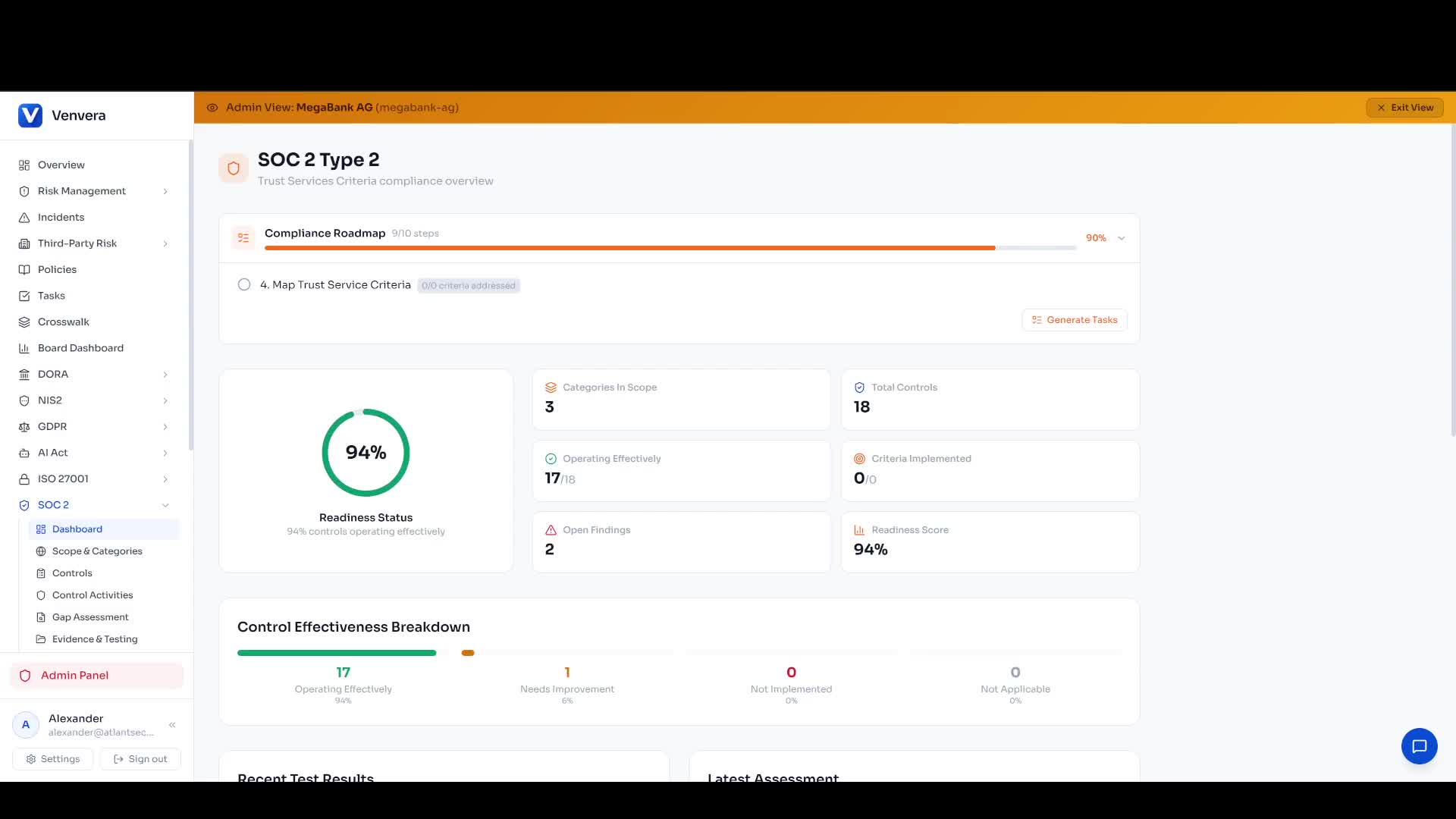Go to Scope & Categories
The height and width of the screenshot is (819, 1456).
[97, 551]
